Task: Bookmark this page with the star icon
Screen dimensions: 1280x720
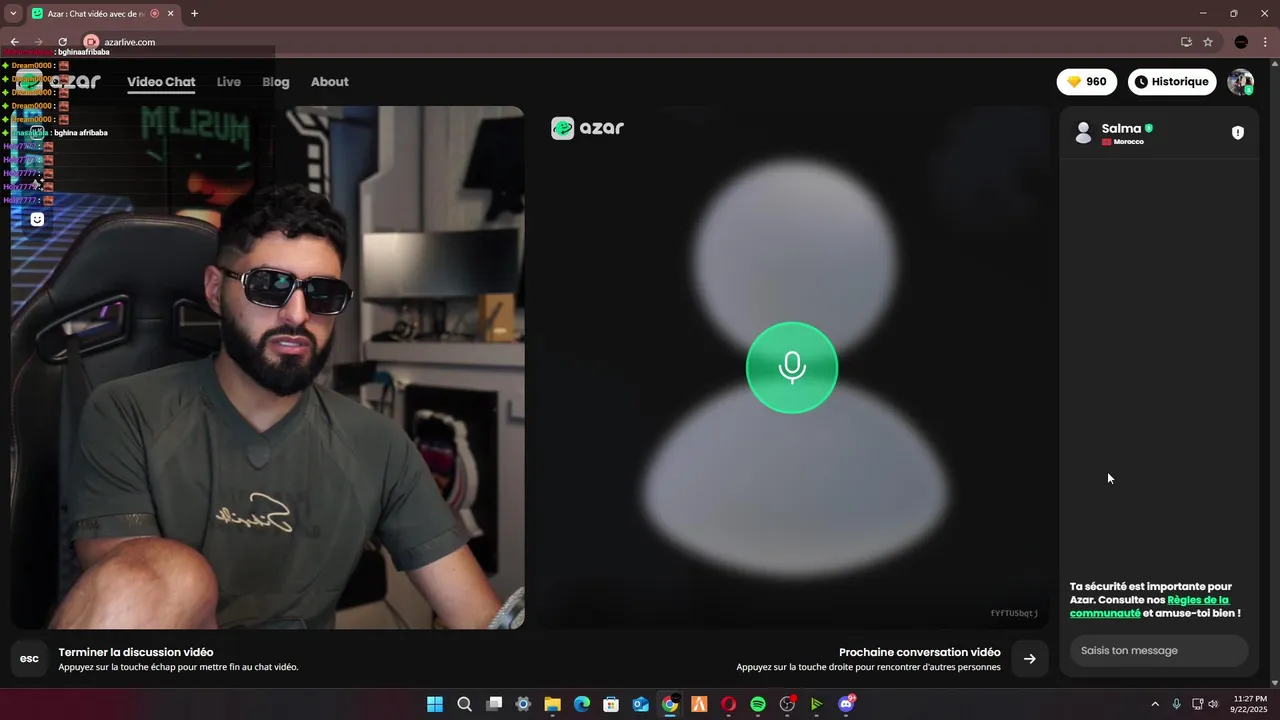Action: [1208, 42]
